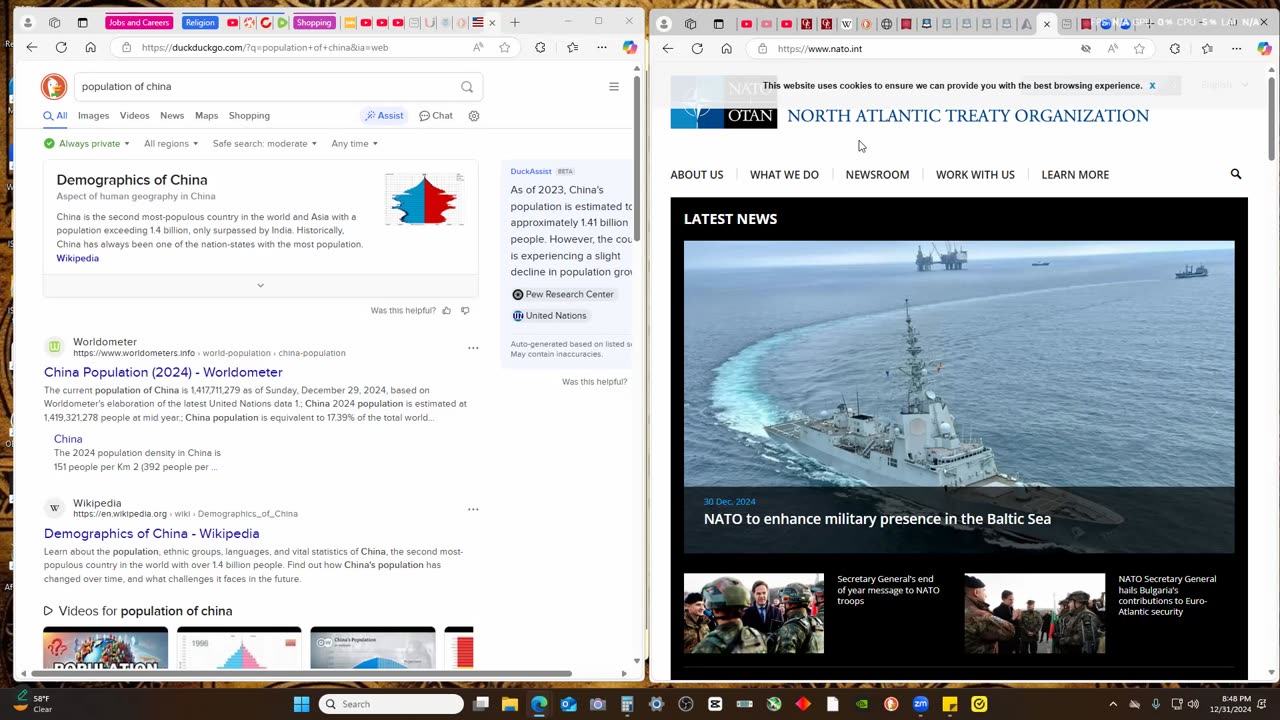Open tracking prevention eye icon in NATO browser
The image size is (1280, 720).
pyautogui.click(x=1086, y=48)
